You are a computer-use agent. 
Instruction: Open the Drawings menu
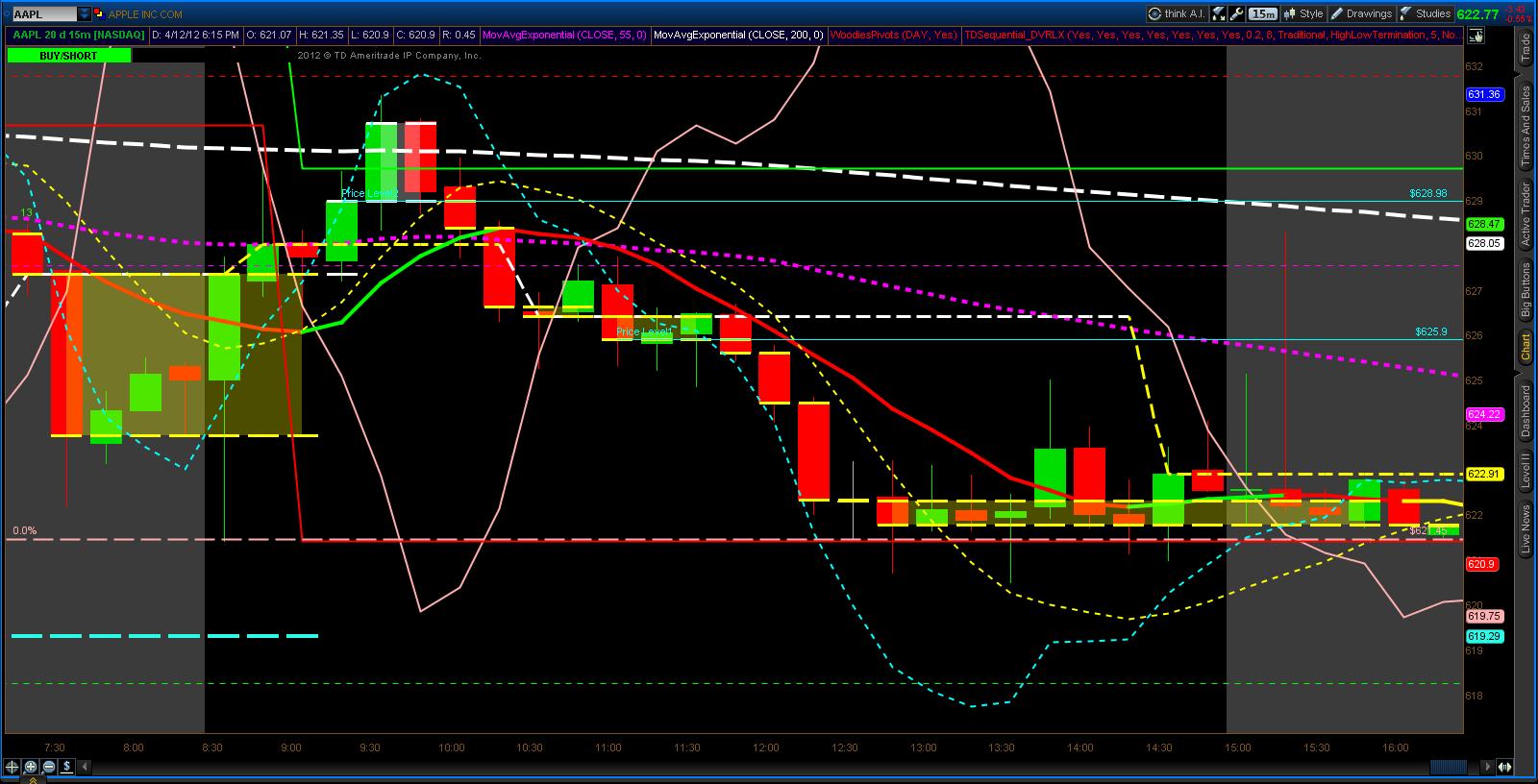(1360, 13)
